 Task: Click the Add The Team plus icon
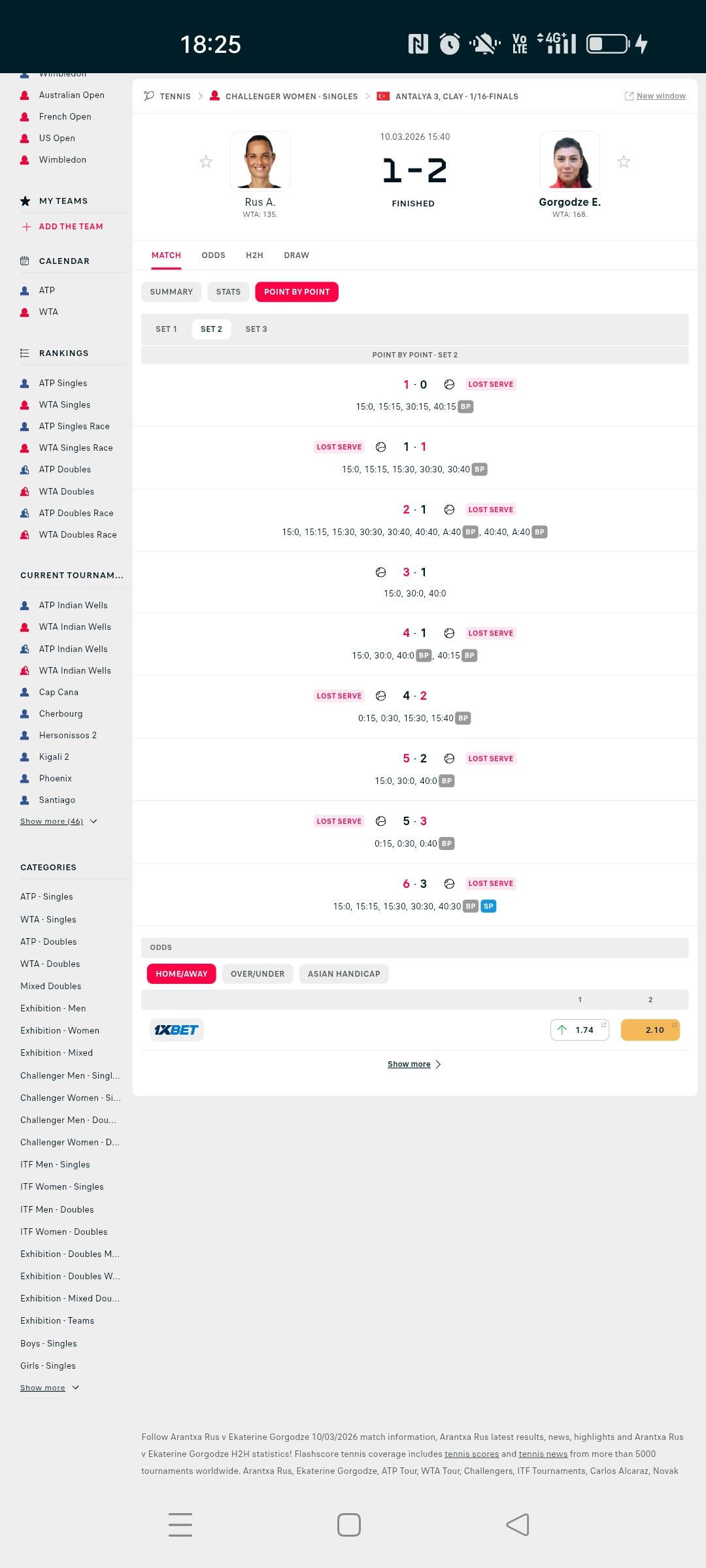pos(26,227)
